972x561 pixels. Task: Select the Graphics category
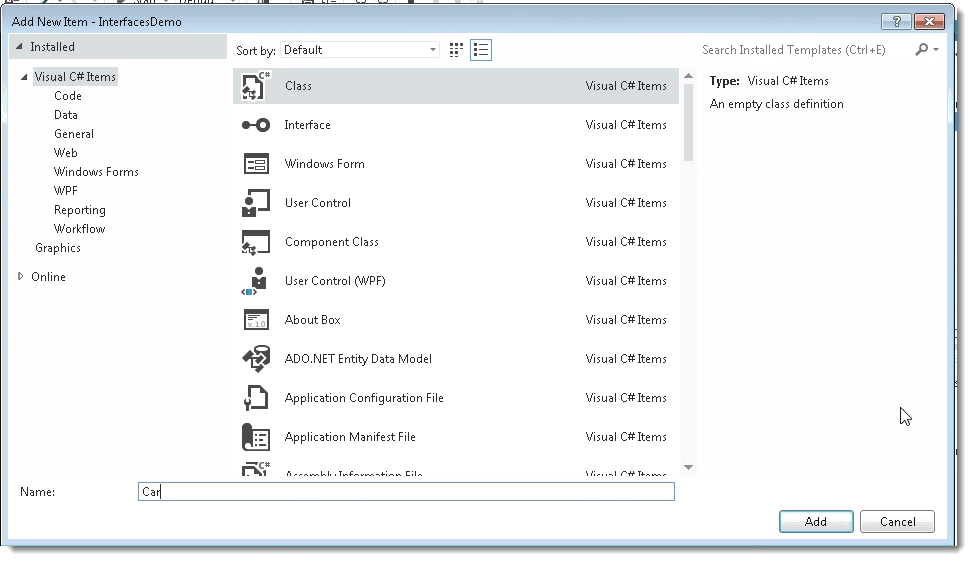coord(58,248)
